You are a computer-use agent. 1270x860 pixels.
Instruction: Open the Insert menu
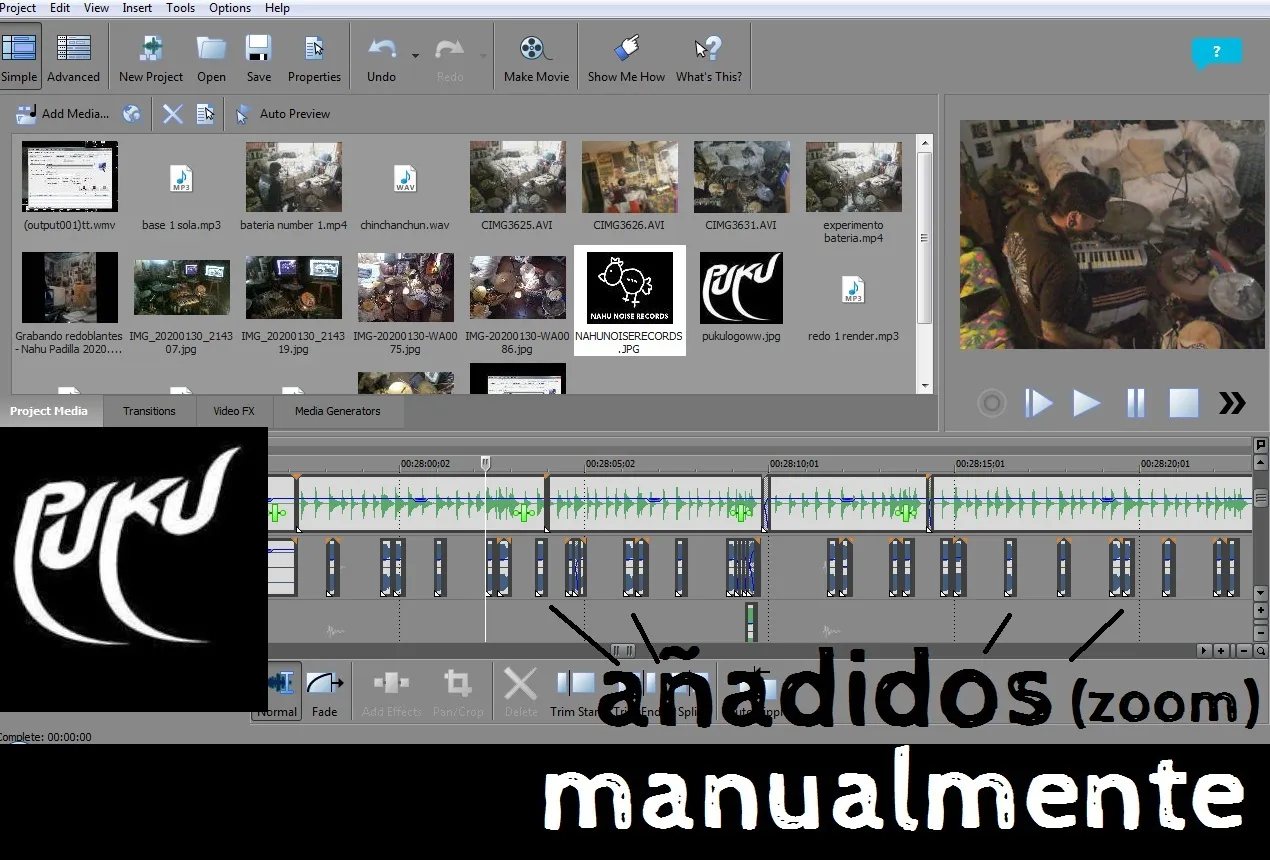point(137,8)
